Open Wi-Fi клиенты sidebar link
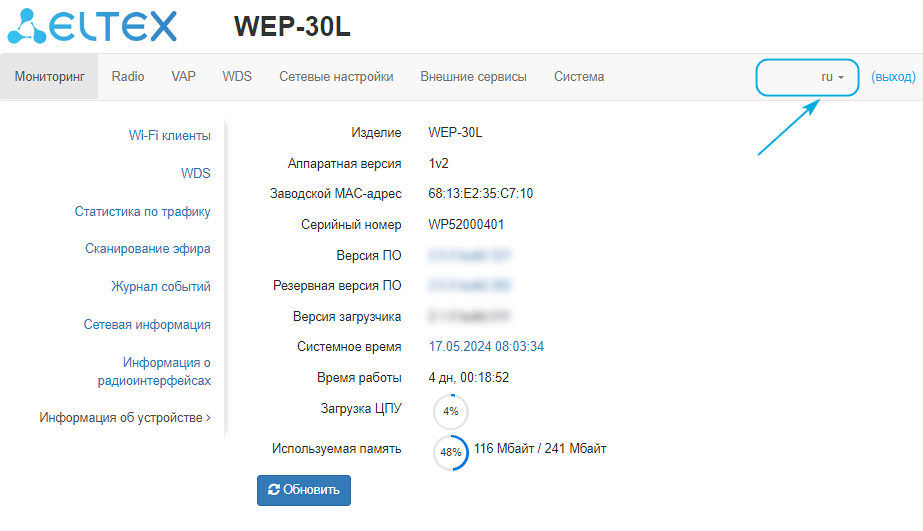The width and height of the screenshot is (923, 531). pos(170,135)
